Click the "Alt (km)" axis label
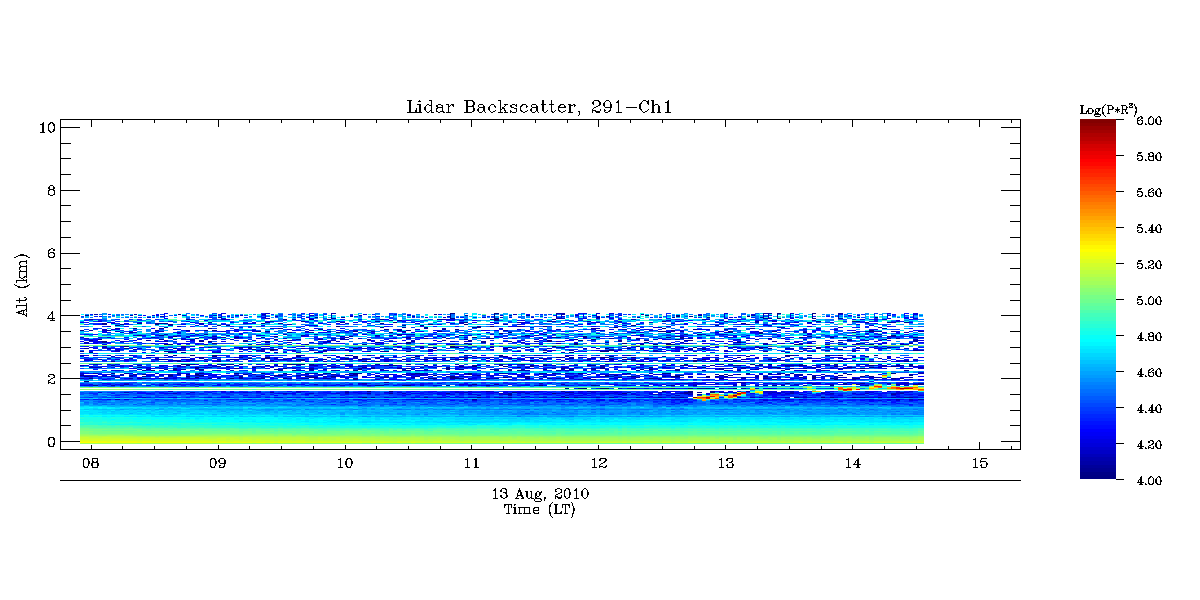 [22, 283]
